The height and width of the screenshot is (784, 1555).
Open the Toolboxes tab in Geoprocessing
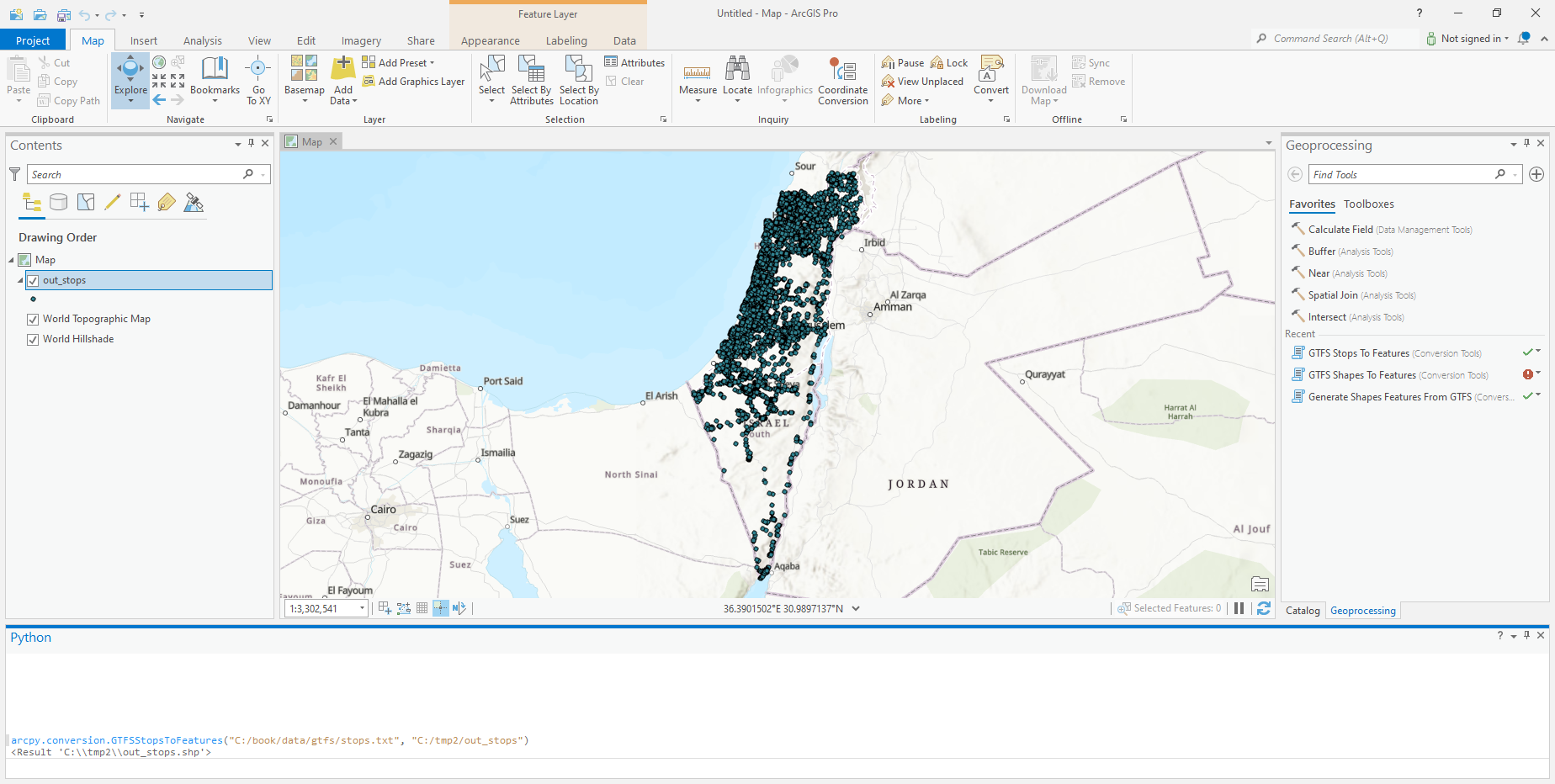pos(1368,204)
